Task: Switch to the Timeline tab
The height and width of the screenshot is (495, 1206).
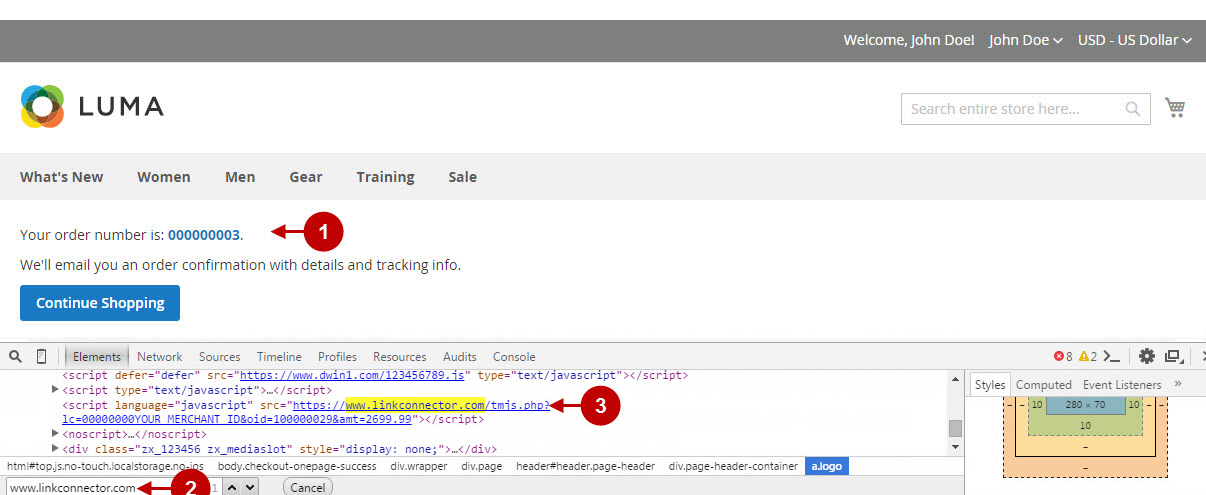Action: pyautogui.click(x=279, y=356)
